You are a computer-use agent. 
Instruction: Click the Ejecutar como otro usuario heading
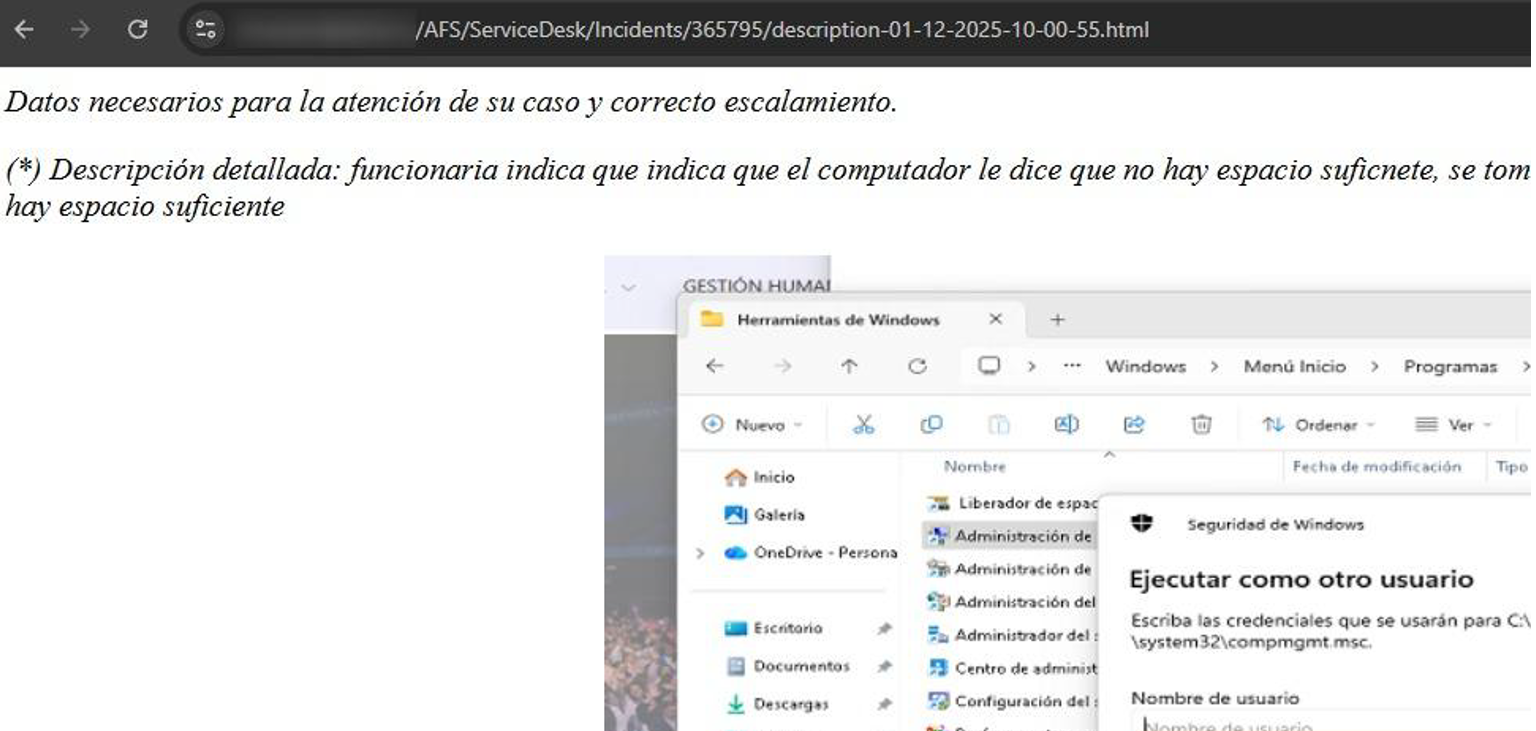pos(1301,579)
